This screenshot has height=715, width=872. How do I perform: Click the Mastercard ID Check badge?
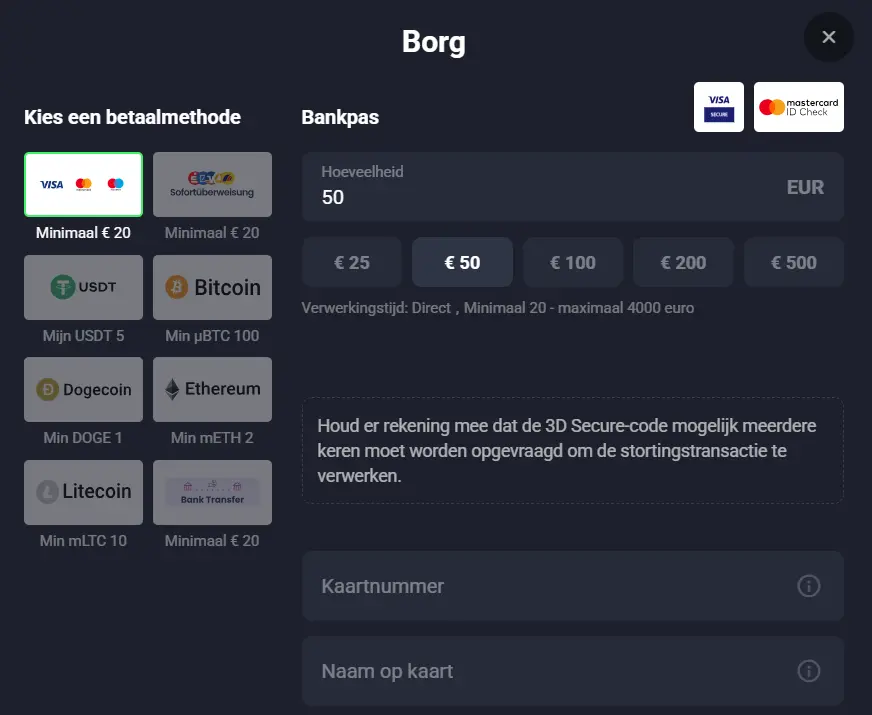[798, 106]
